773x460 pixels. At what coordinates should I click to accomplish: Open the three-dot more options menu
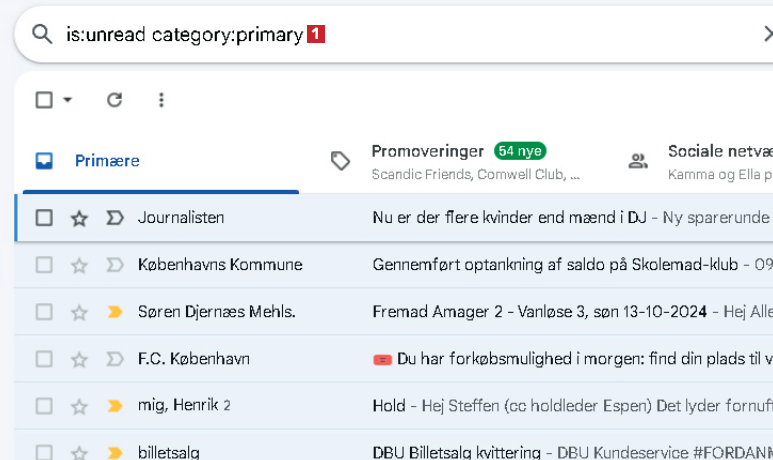click(161, 100)
